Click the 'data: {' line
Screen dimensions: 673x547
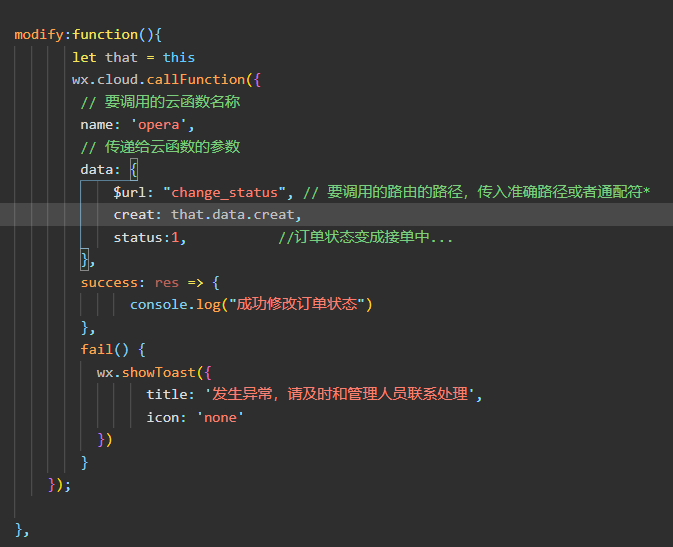(109, 170)
